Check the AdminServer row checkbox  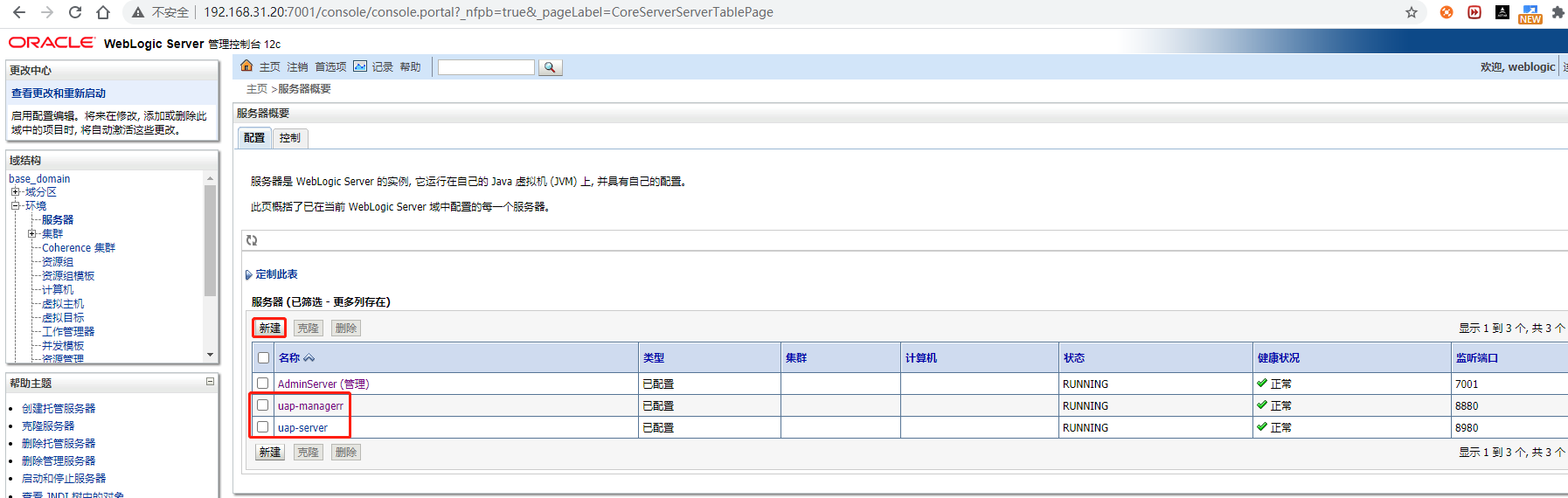(263, 384)
